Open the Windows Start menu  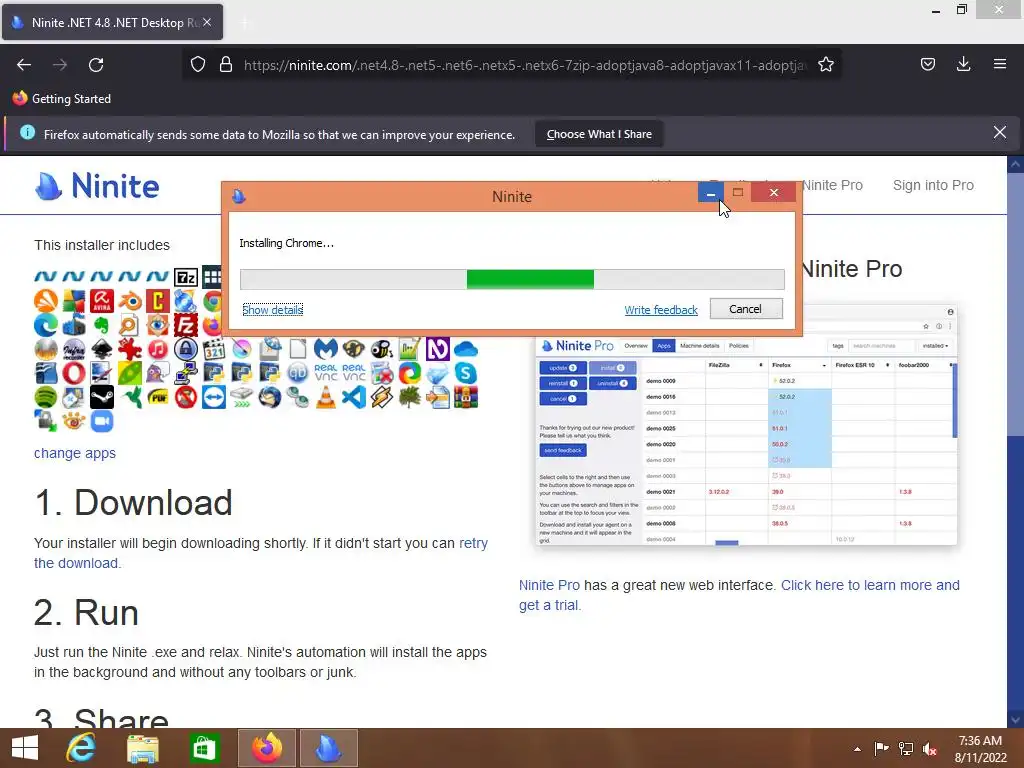pyautogui.click(x=25, y=748)
